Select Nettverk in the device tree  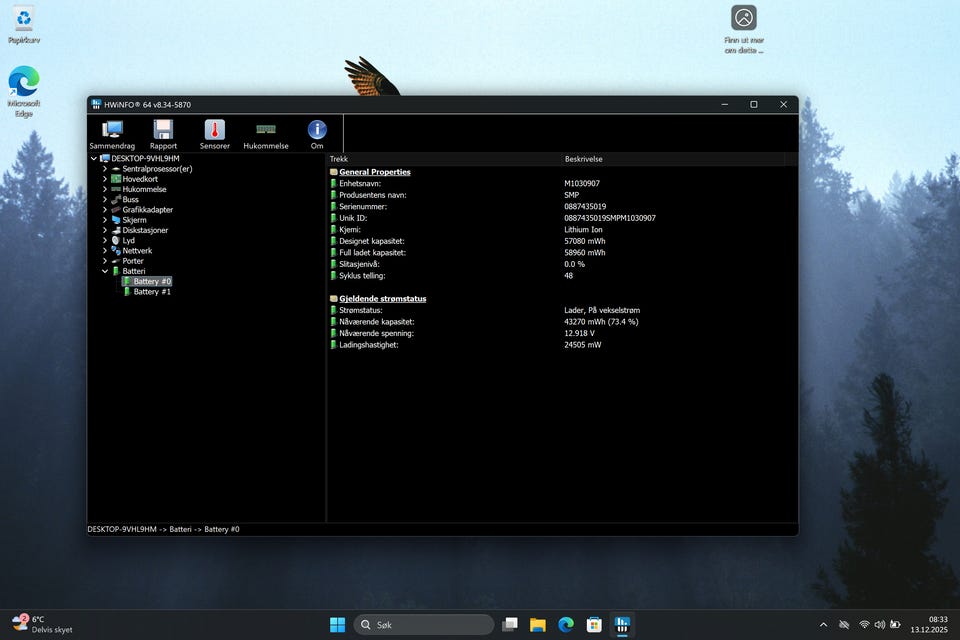click(137, 251)
